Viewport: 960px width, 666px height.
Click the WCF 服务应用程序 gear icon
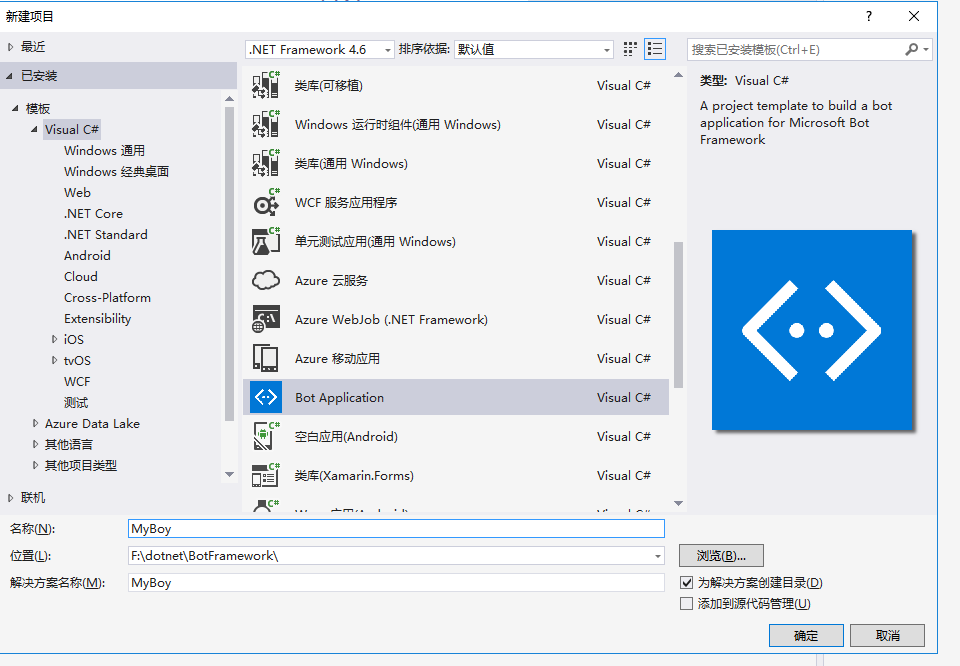266,203
